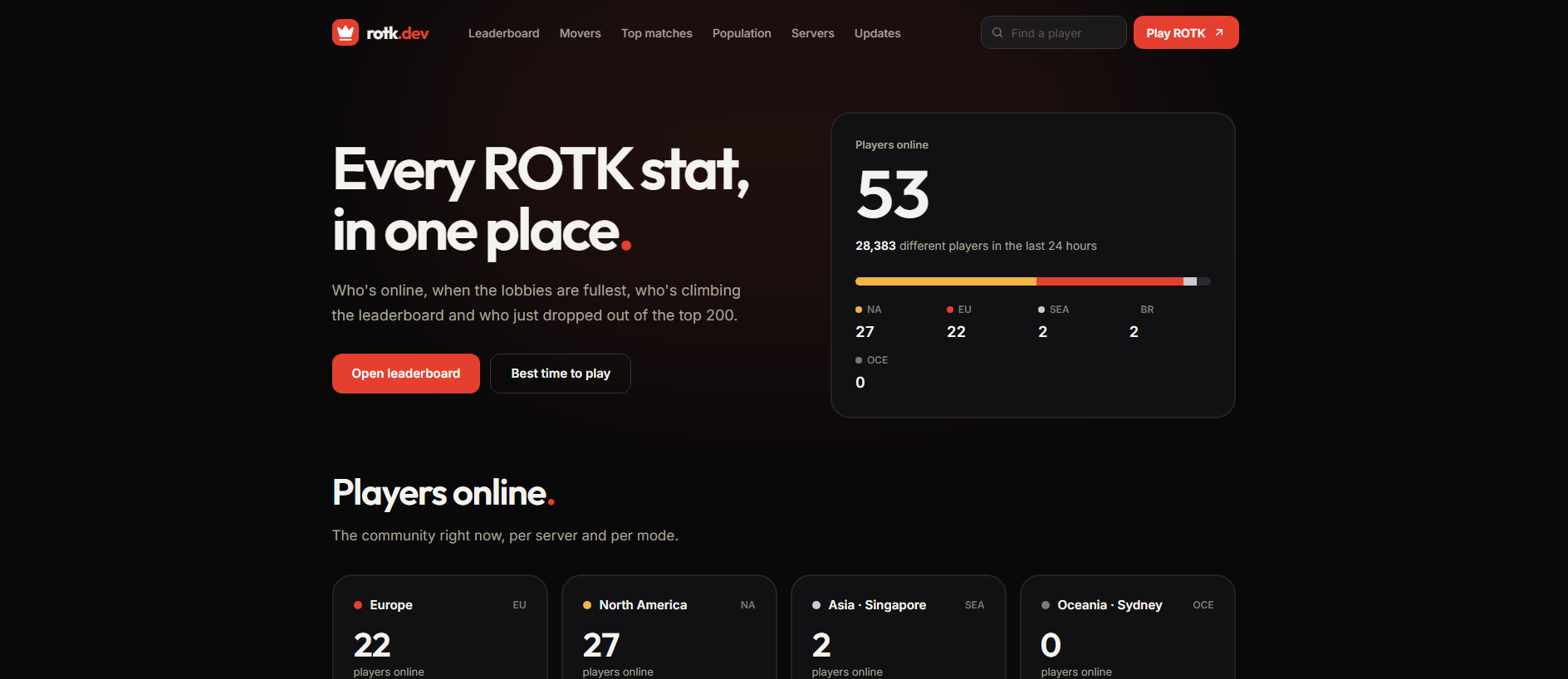Focus the Find a player search field
This screenshot has width=1568, height=679.
(x=1053, y=32)
